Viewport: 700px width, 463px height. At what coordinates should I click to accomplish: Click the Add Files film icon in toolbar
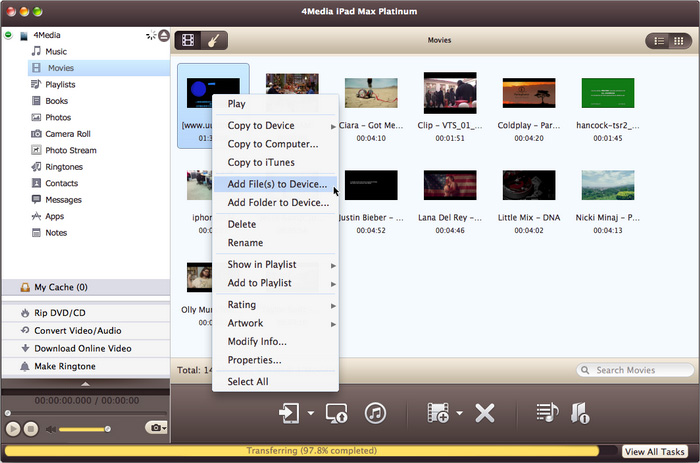click(437, 412)
